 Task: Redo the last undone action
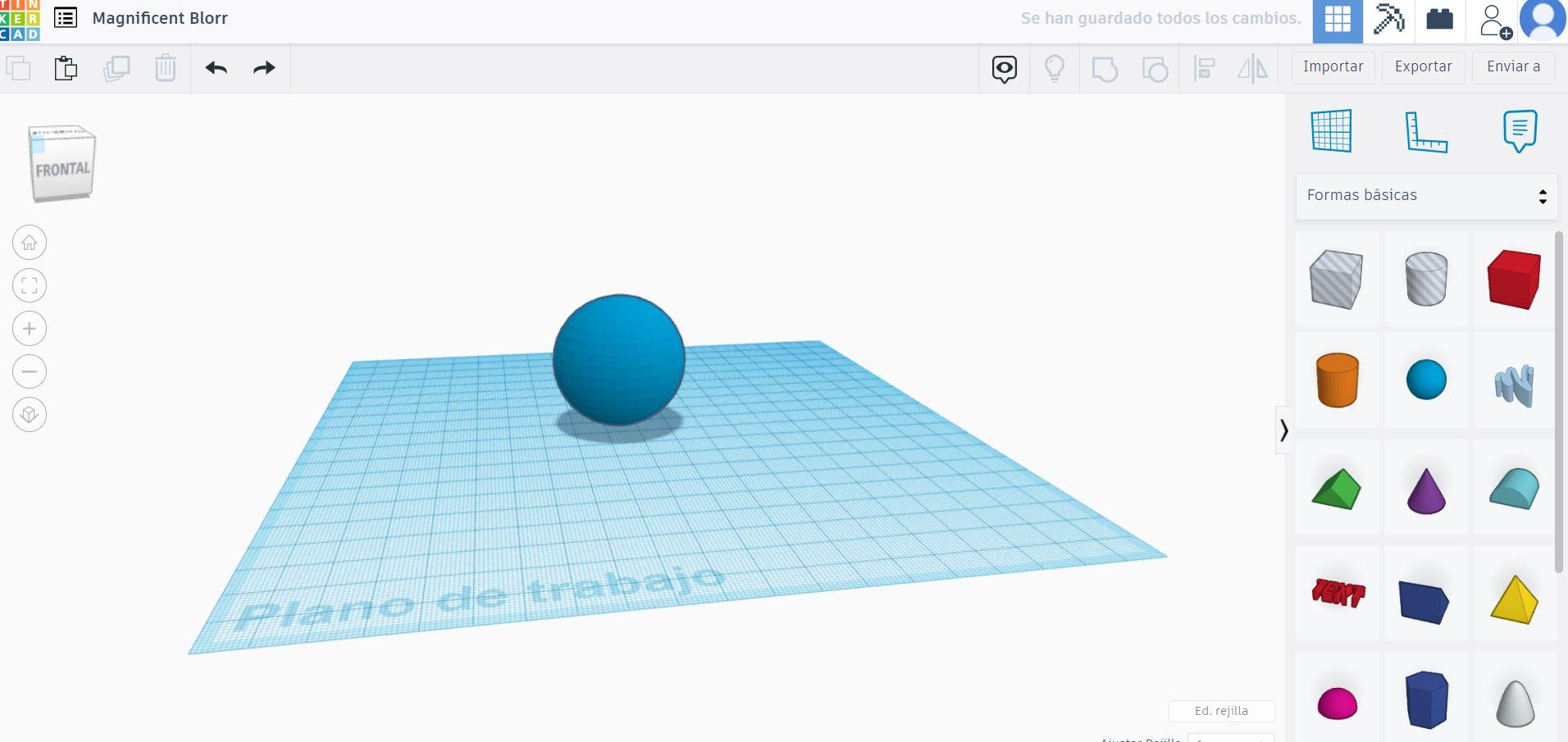pyautogui.click(x=264, y=68)
